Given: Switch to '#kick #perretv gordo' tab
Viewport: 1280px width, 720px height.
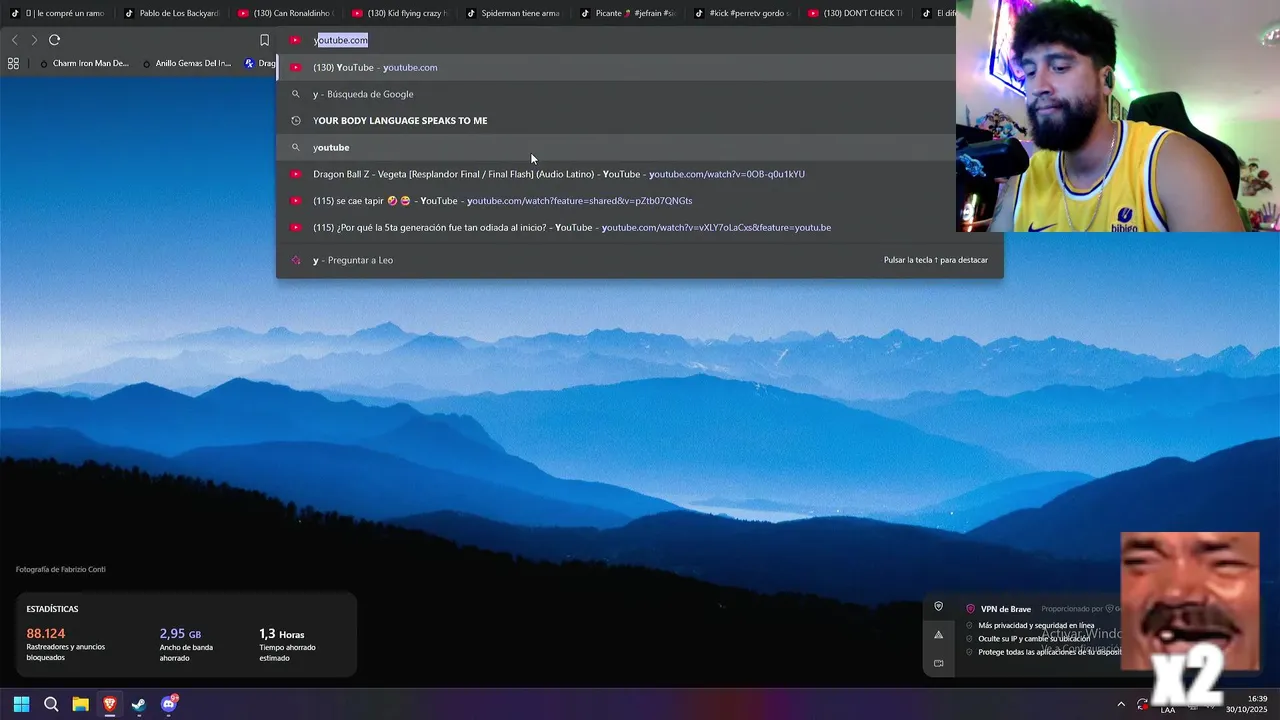Looking at the screenshot, I should coord(741,13).
